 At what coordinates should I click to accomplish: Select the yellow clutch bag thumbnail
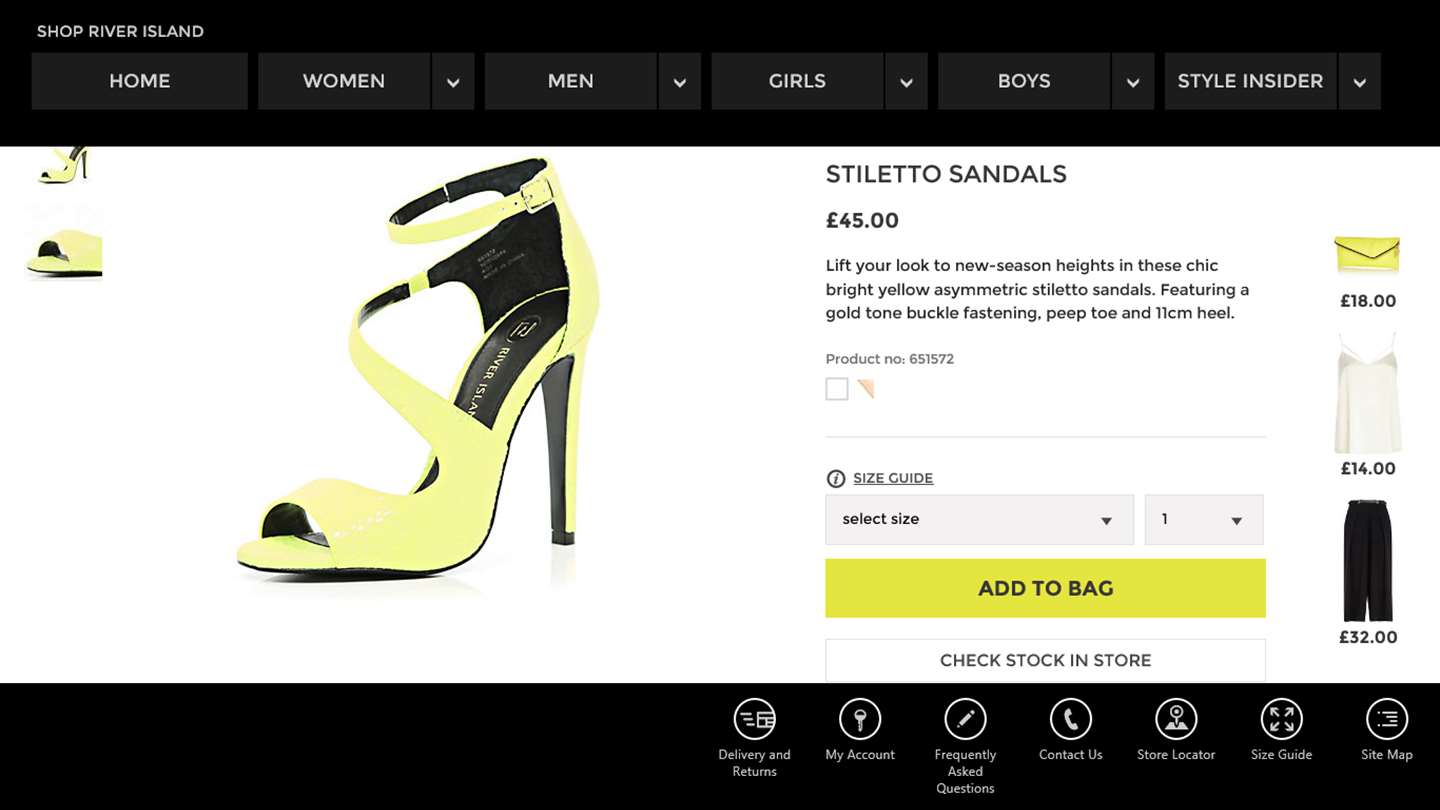[1367, 255]
